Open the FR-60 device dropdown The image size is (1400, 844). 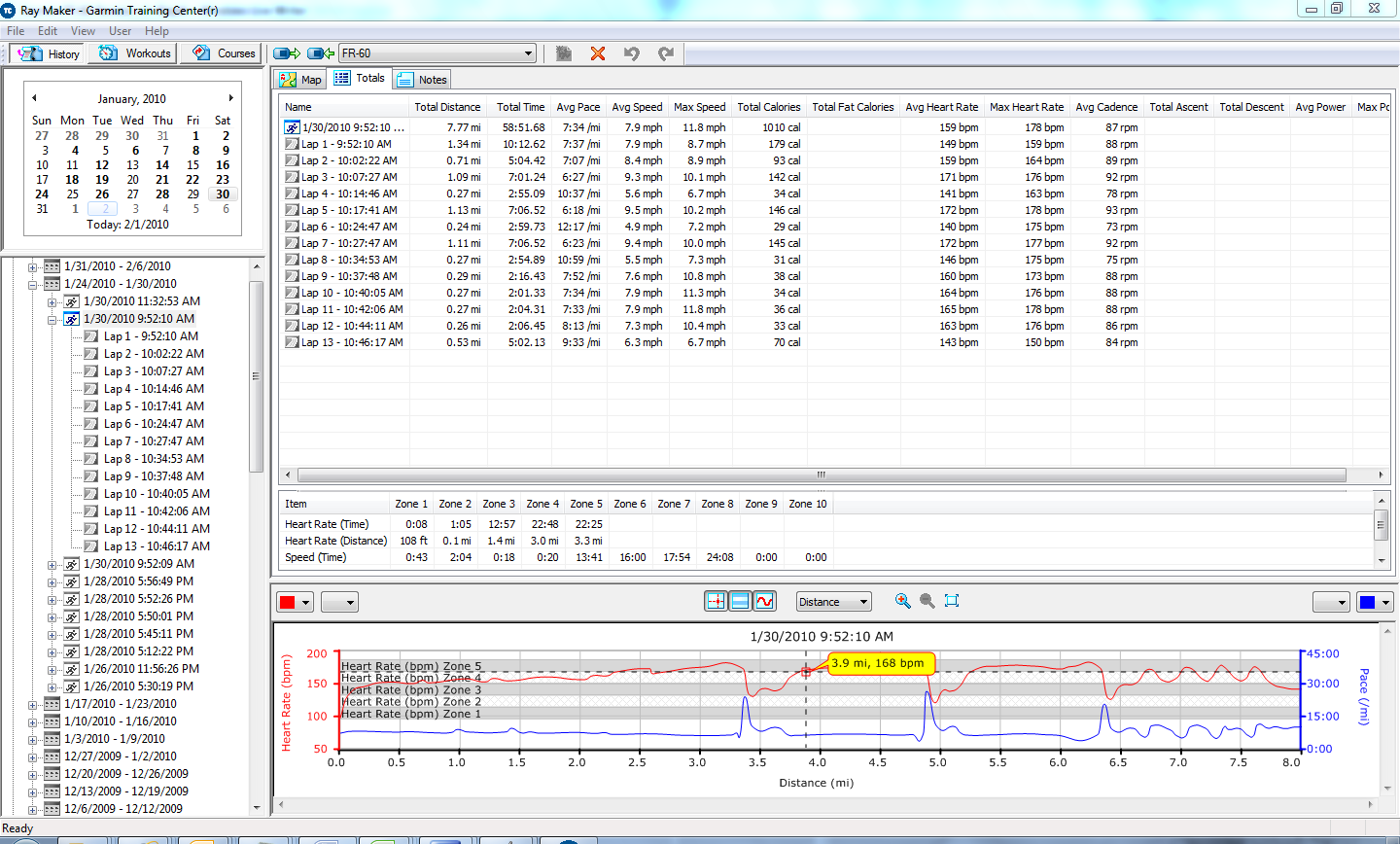[437, 53]
